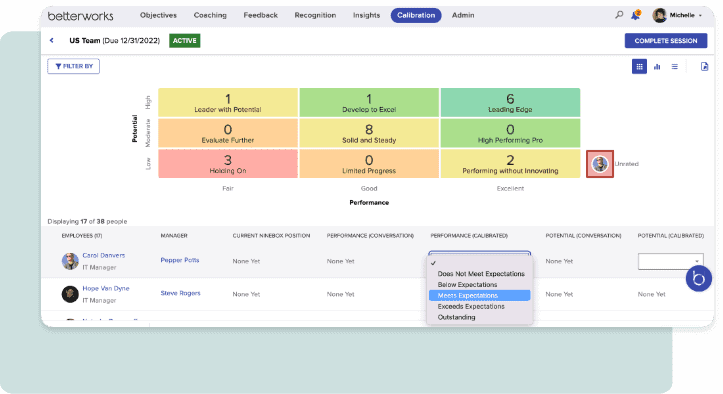Viewport: 723px width, 394px height.
Task: Select the High Performing Pro box
Action: tap(510, 133)
